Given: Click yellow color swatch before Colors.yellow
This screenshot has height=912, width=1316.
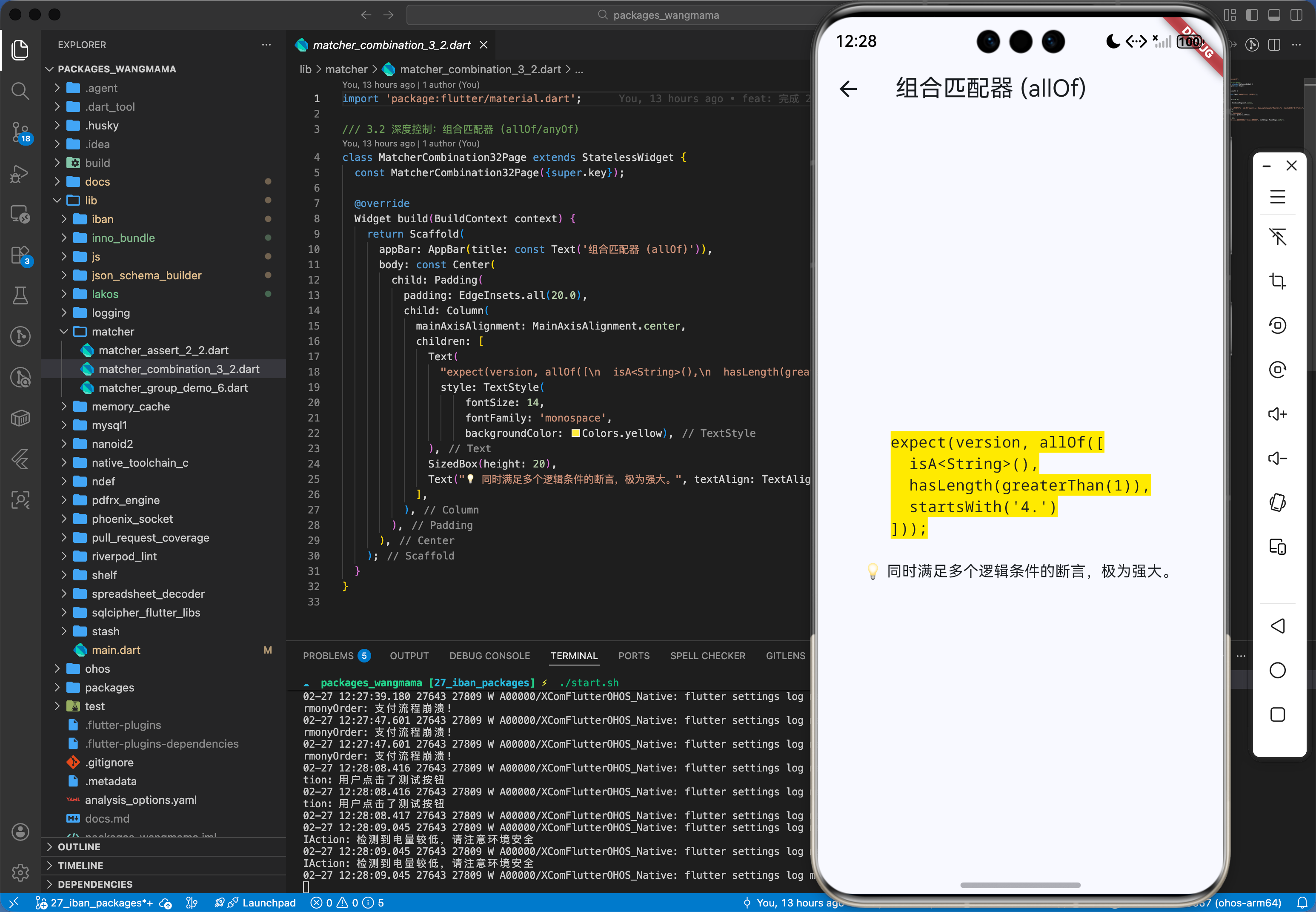Looking at the screenshot, I should 575,433.
